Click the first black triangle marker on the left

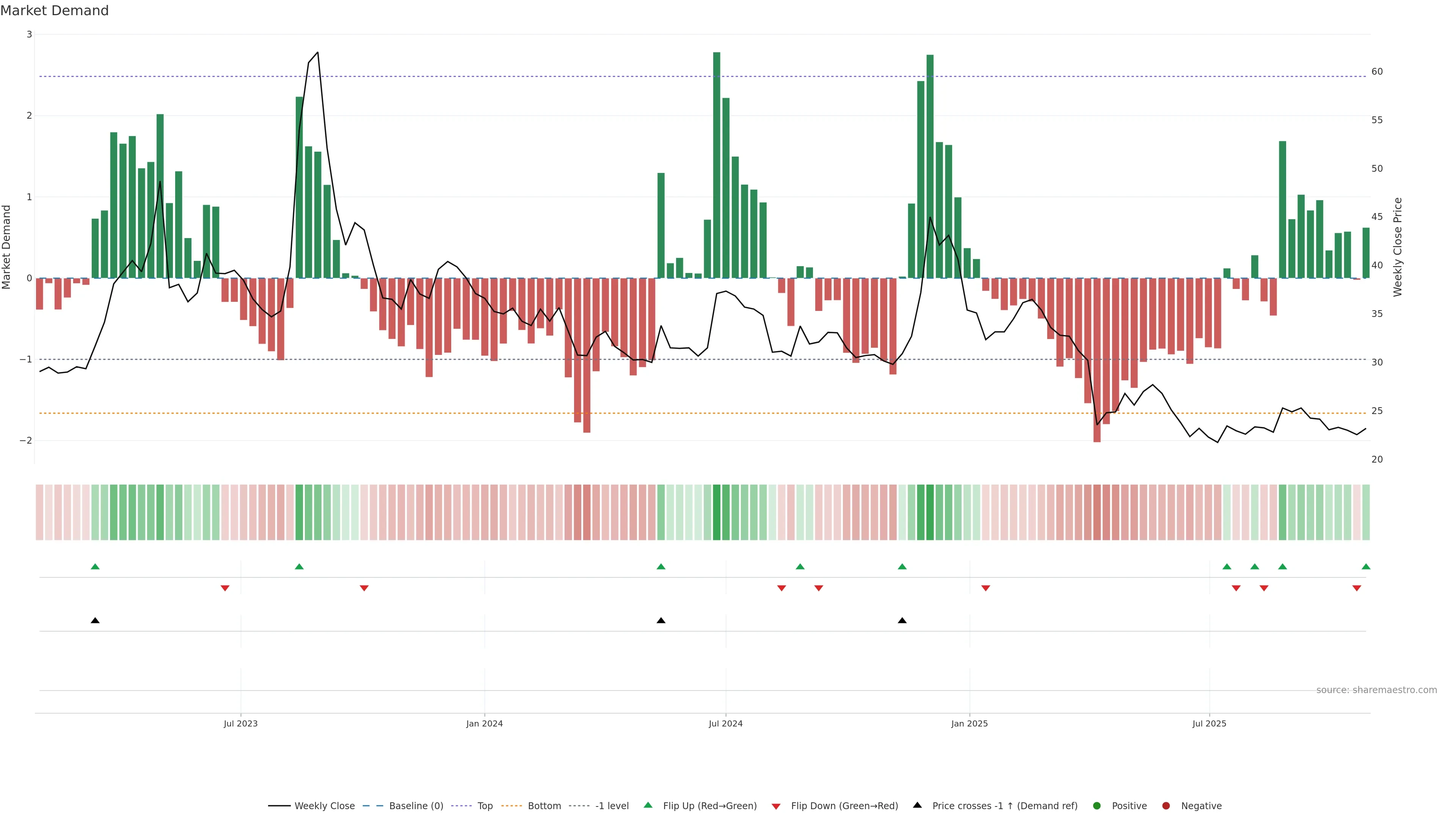95,621
